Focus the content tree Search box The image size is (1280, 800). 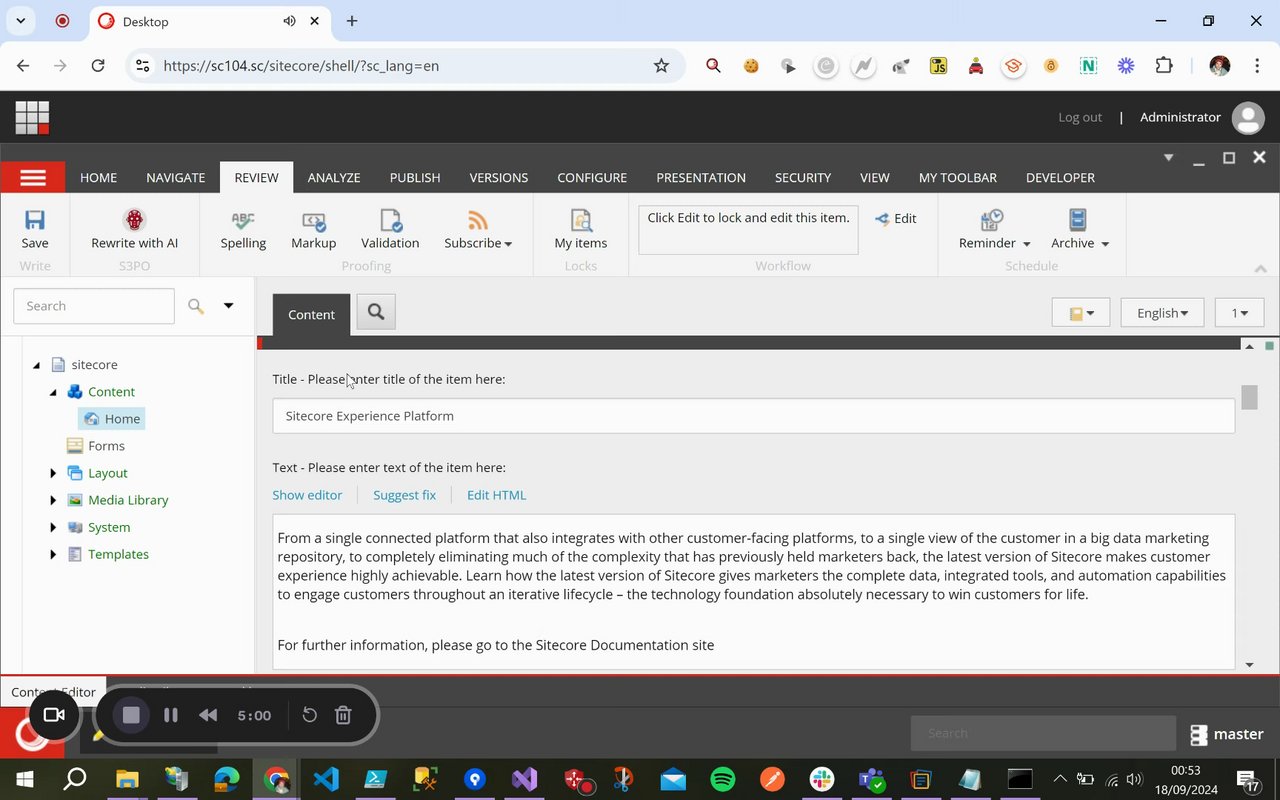click(x=94, y=306)
